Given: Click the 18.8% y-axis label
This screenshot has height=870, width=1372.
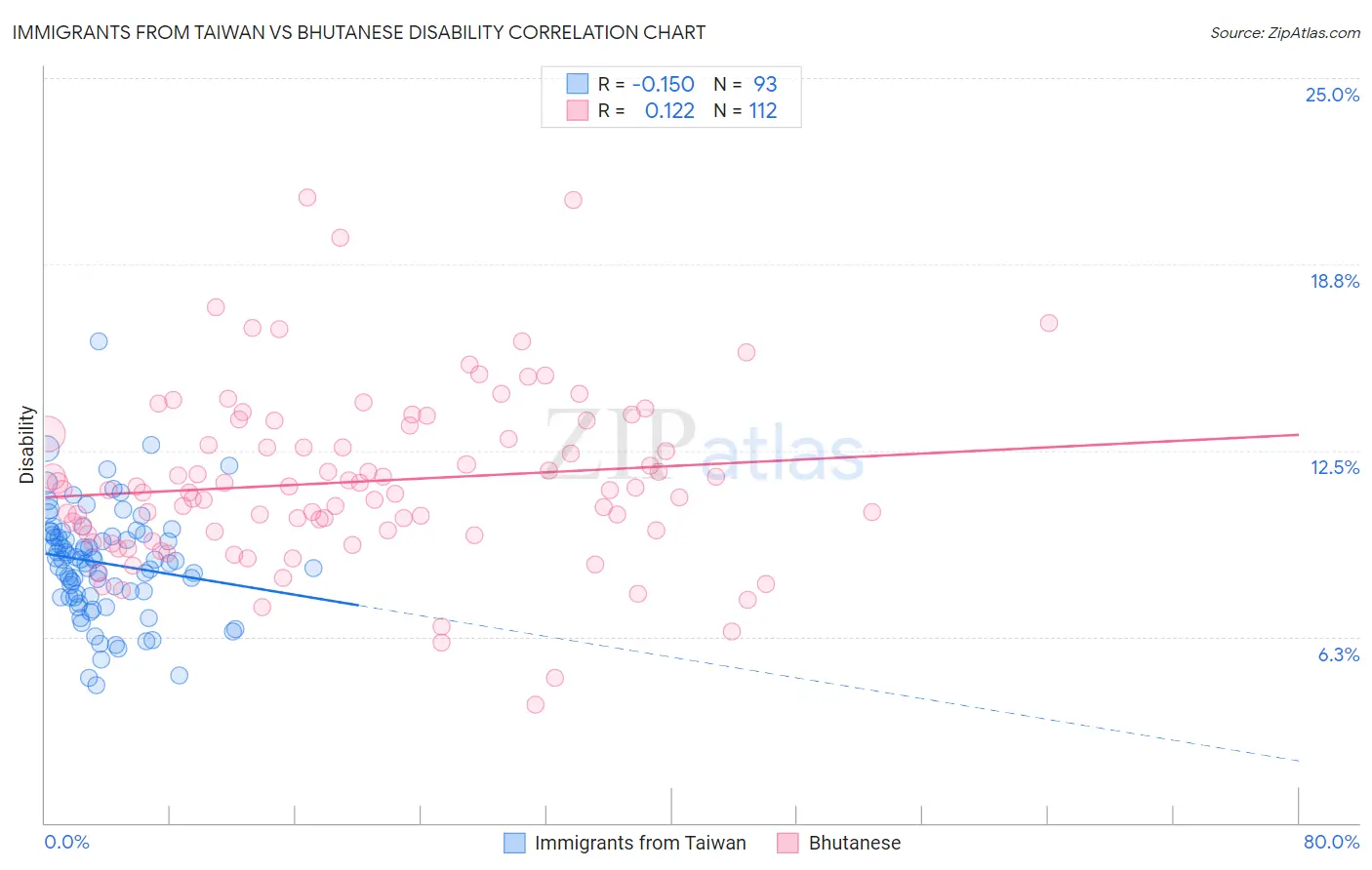Looking at the screenshot, I should [1334, 281].
